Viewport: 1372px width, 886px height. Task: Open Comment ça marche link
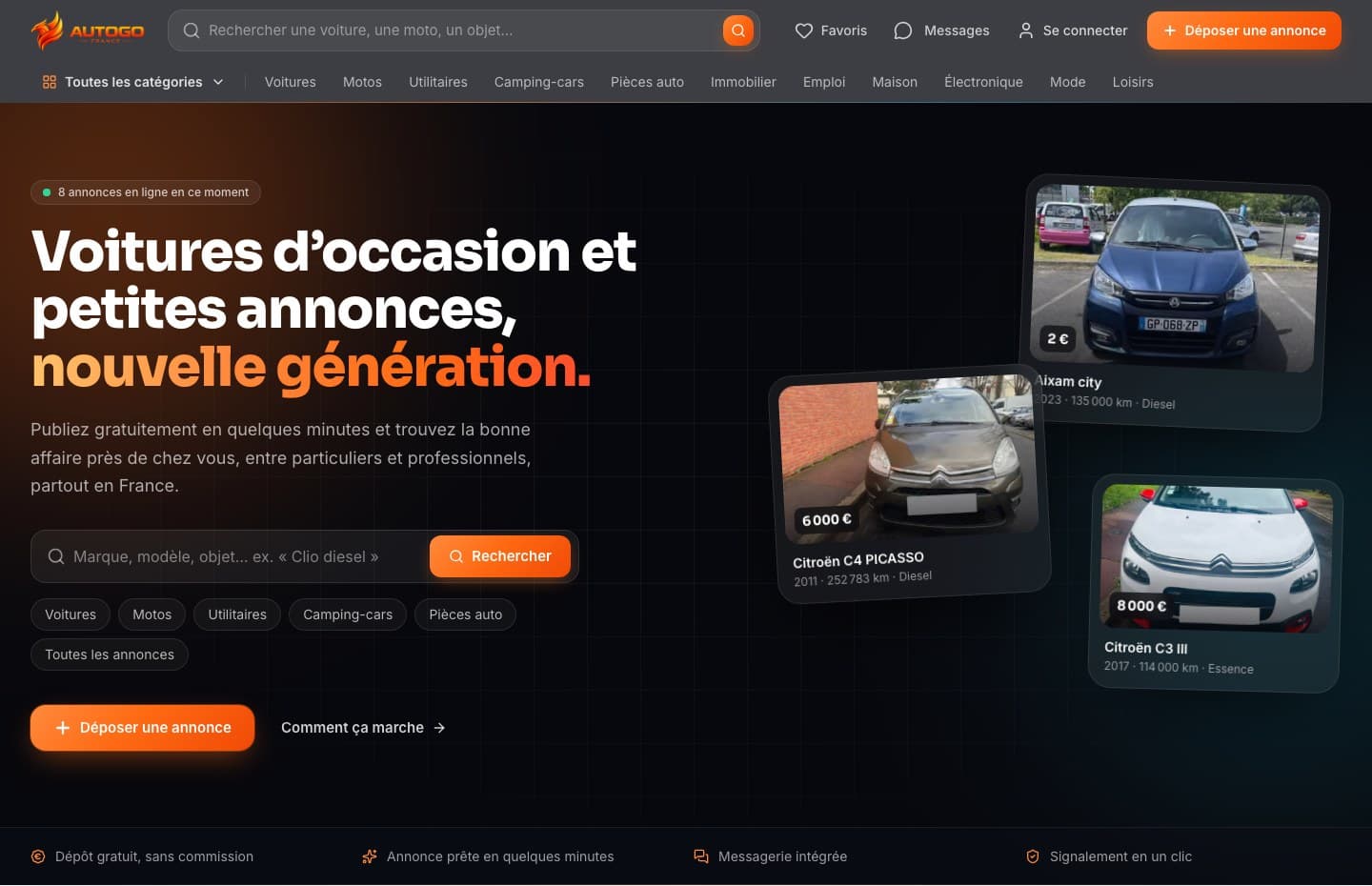363,728
